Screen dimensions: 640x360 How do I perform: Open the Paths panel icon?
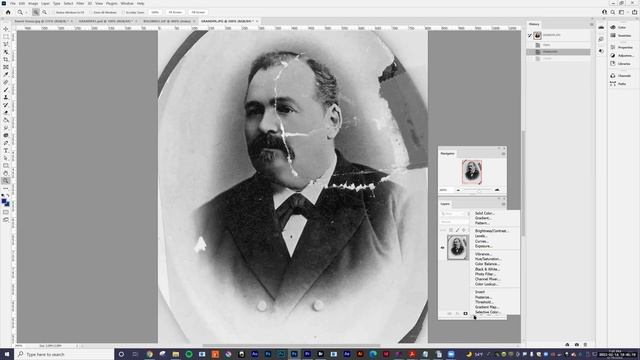point(613,84)
